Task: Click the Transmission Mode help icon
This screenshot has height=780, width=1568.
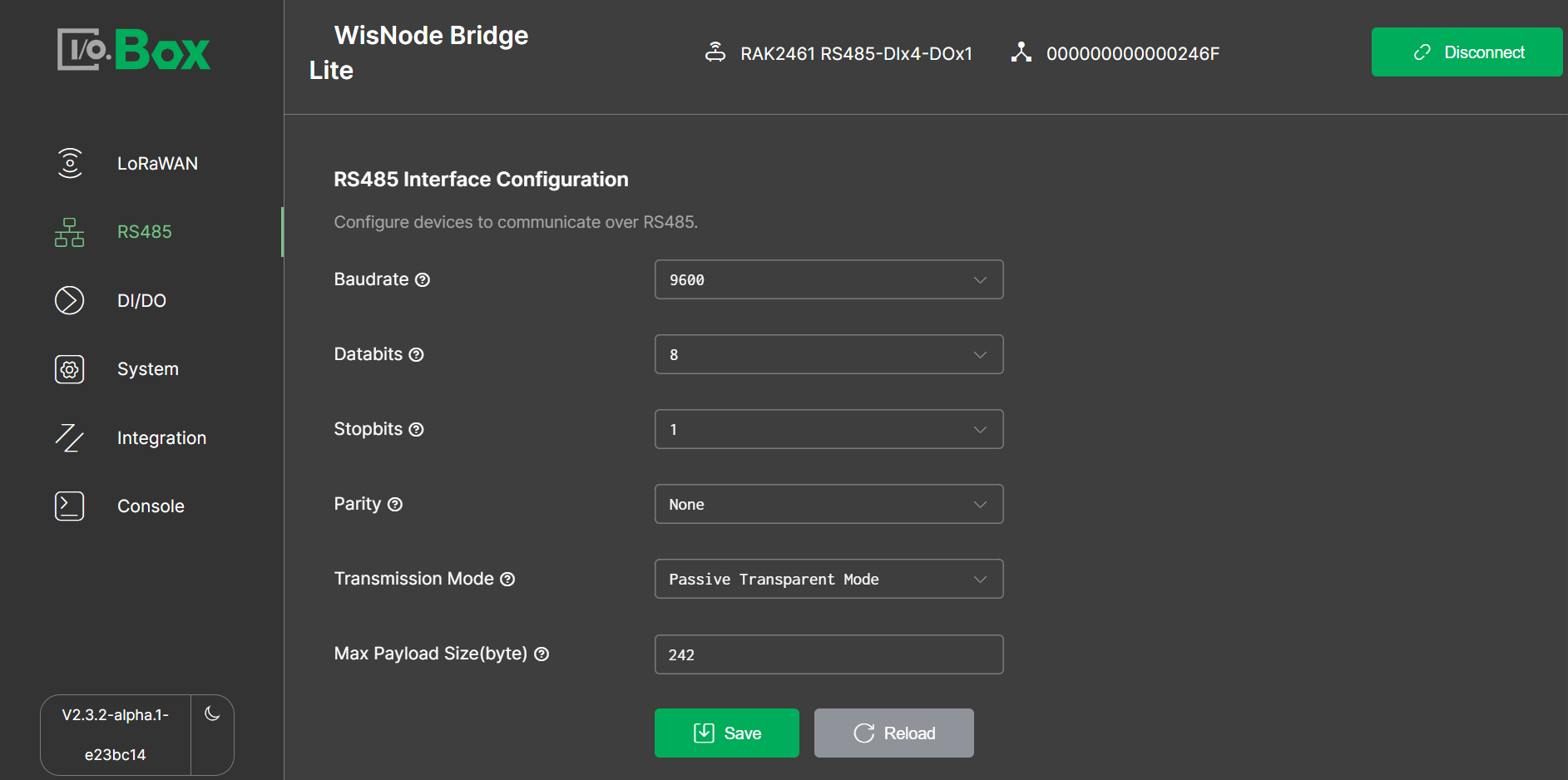Action: pyautogui.click(x=507, y=580)
